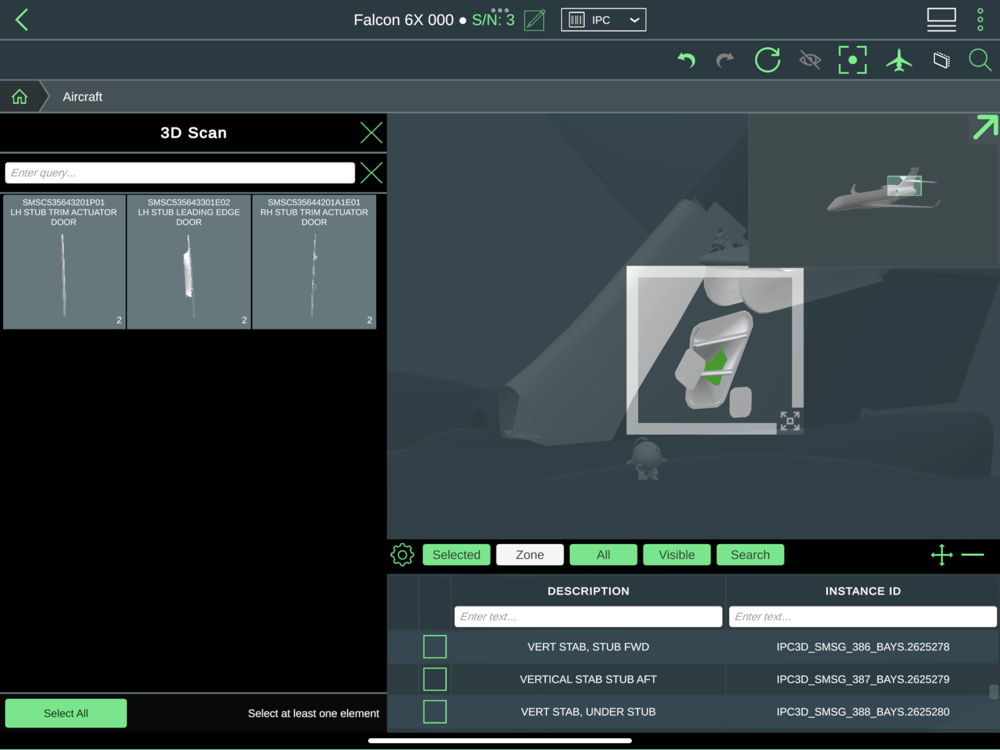The height and width of the screenshot is (750, 1000).
Task: Click the redo arrow
Action: click(725, 61)
